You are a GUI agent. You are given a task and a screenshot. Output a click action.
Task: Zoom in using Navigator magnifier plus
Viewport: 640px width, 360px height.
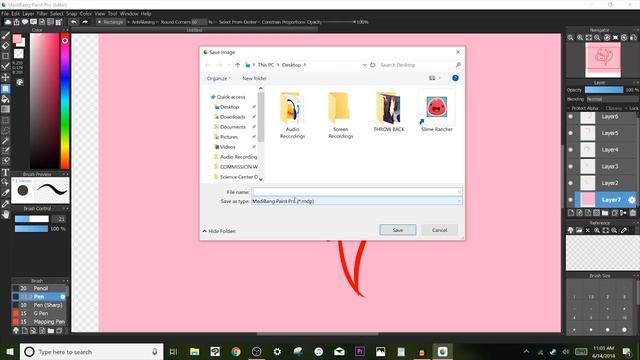(580, 38)
